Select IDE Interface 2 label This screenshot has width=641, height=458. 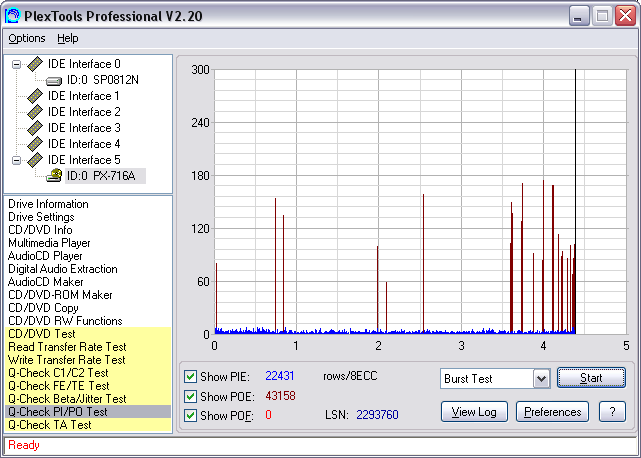point(84,112)
